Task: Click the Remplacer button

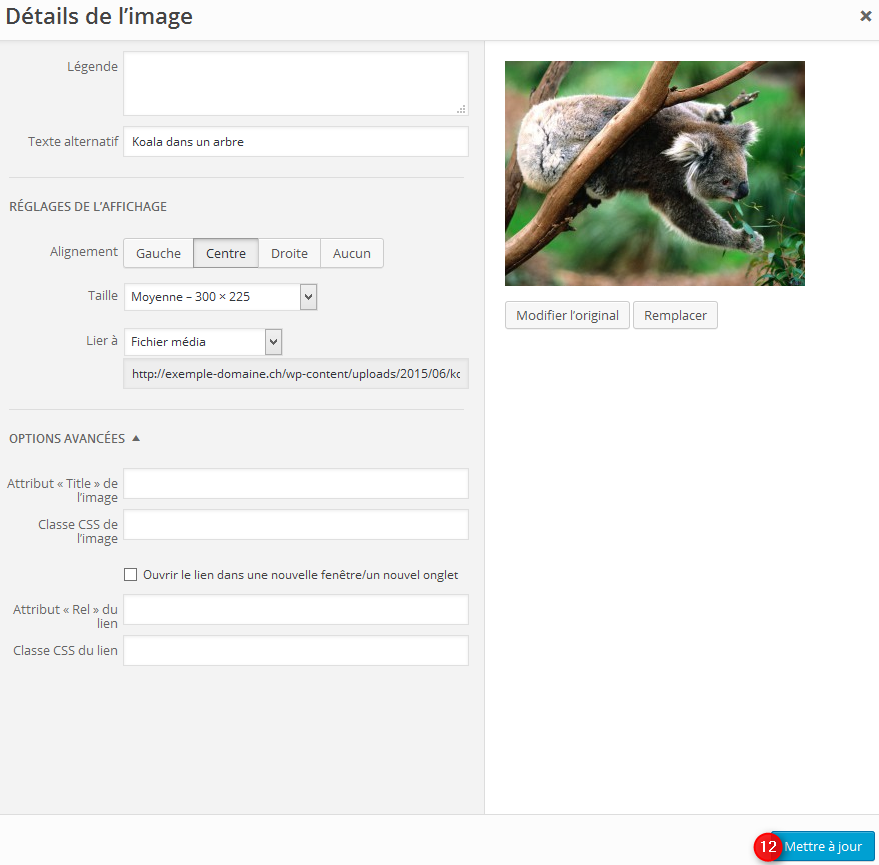Action: click(675, 315)
